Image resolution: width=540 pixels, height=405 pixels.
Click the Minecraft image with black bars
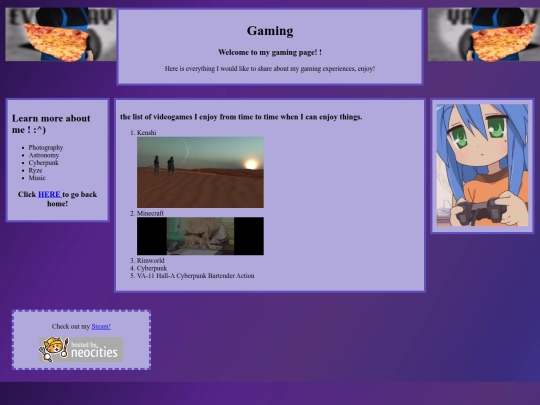pos(200,236)
